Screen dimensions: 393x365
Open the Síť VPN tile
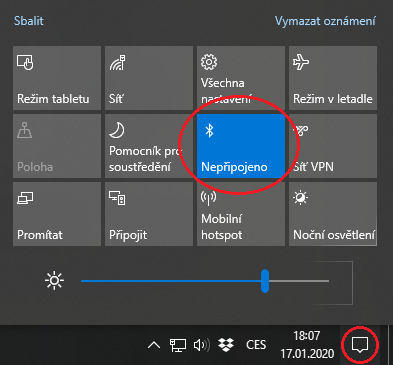333,146
